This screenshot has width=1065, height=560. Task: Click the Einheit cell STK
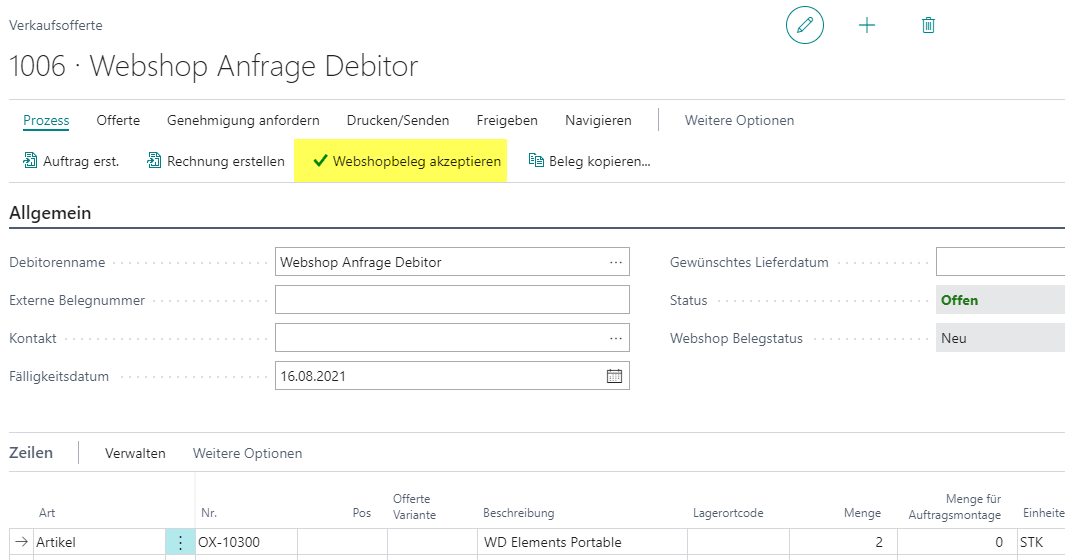1041,542
